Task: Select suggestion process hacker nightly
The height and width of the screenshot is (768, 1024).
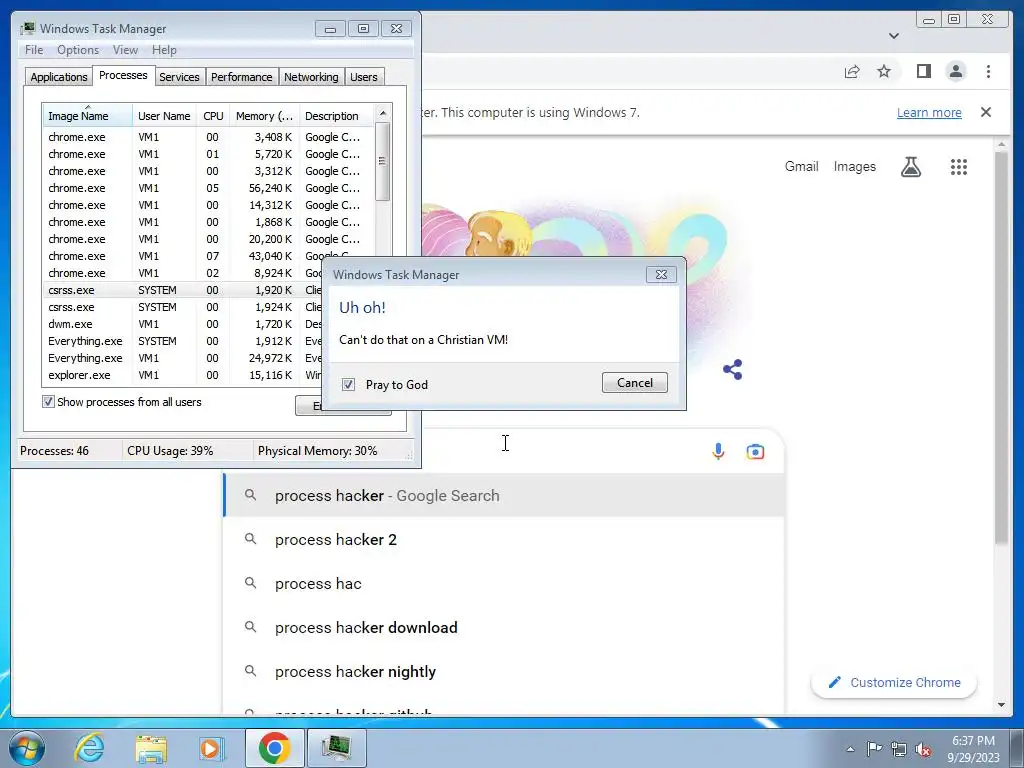Action: click(x=504, y=671)
